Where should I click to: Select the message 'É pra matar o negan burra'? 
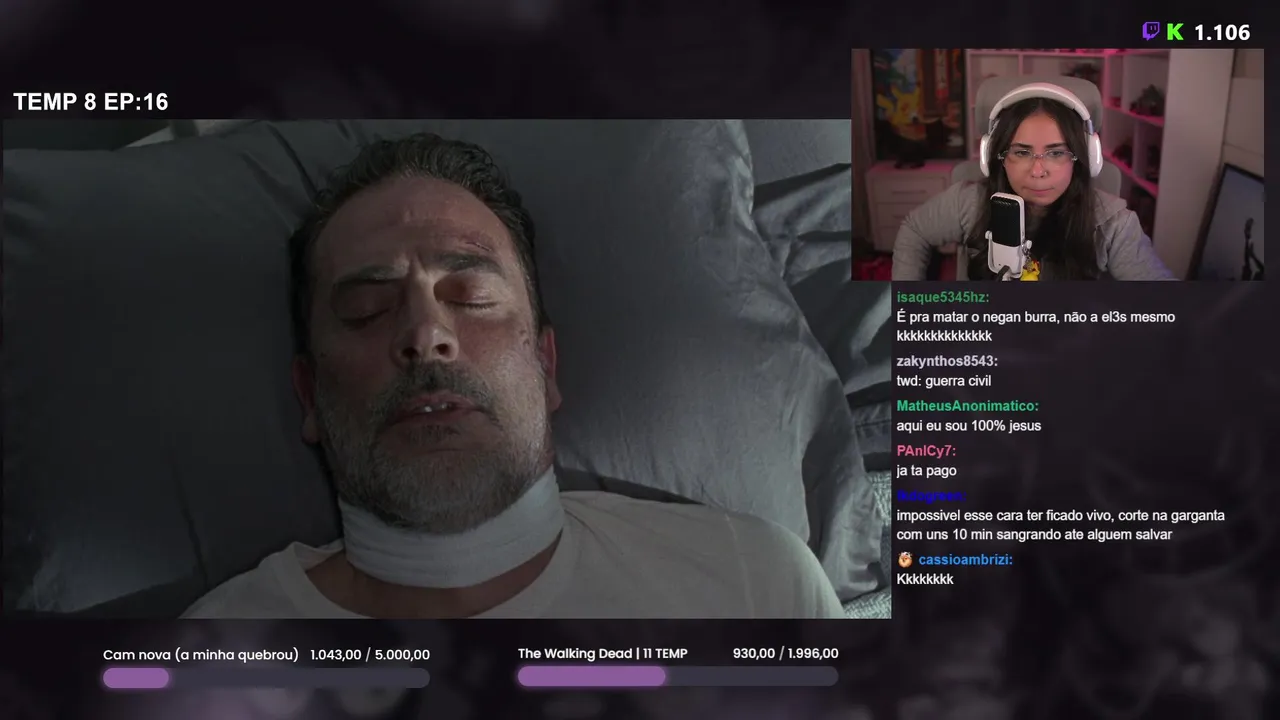[1036, 326]
